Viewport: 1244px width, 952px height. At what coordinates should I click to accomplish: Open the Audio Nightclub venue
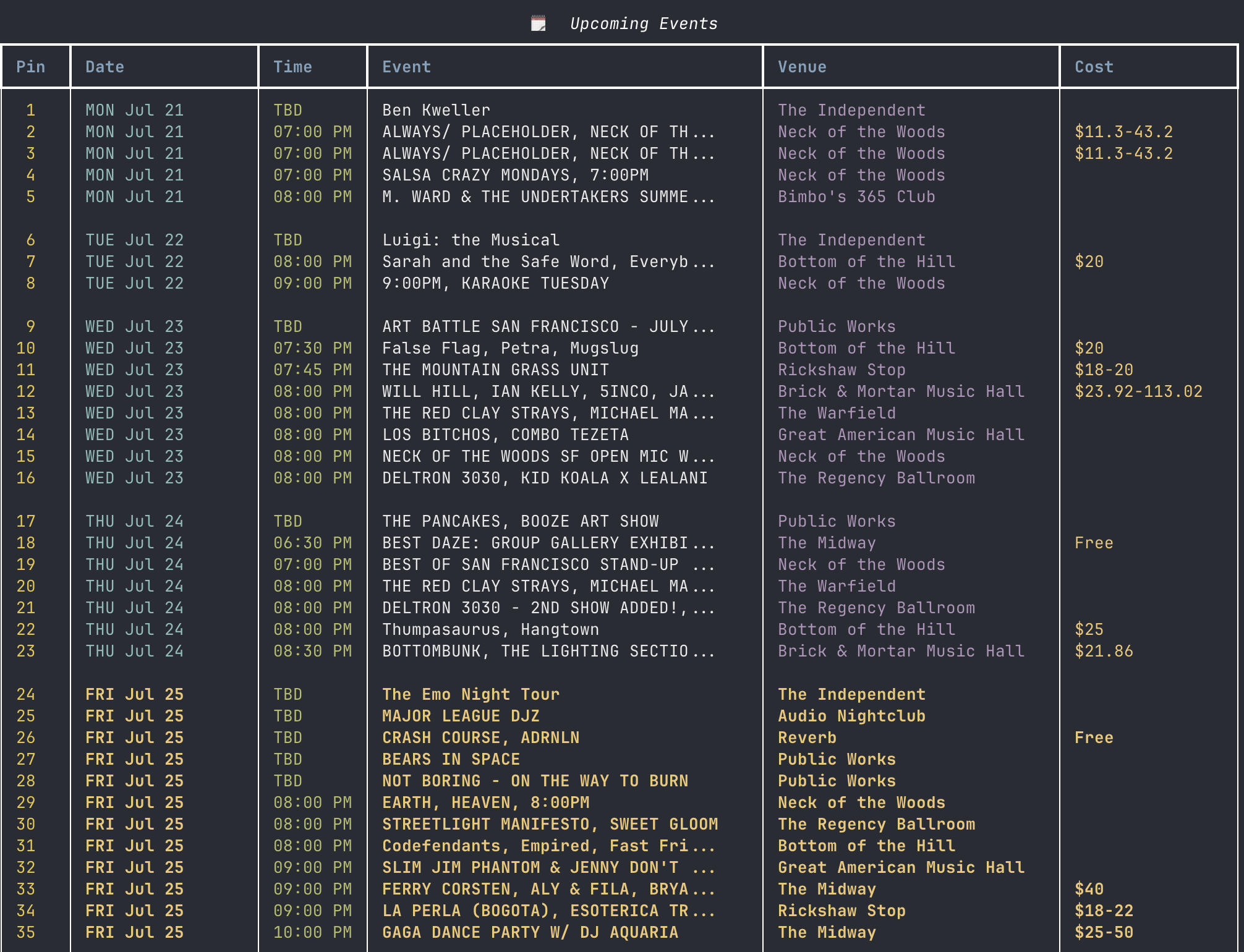(x=851, y=716)
